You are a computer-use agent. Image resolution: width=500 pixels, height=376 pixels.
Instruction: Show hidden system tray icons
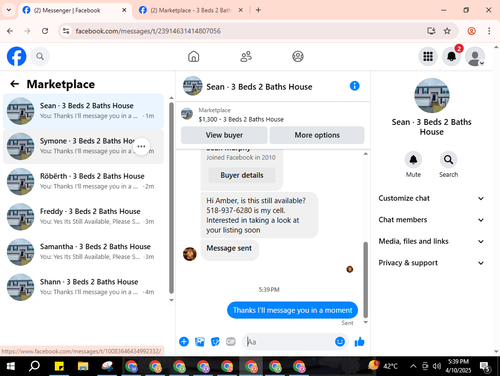point(413,366)
